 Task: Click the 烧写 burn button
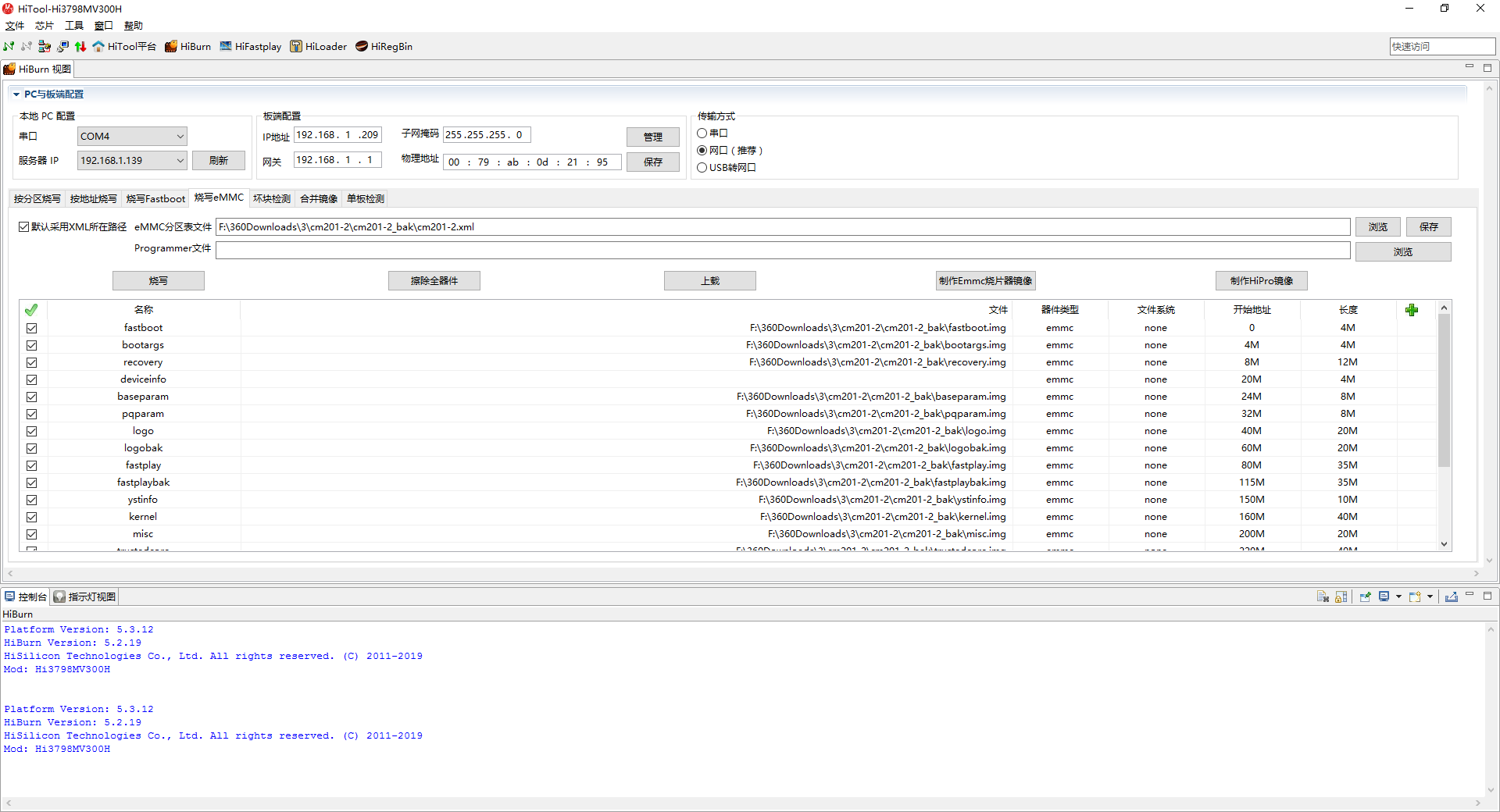click(159, 281)
